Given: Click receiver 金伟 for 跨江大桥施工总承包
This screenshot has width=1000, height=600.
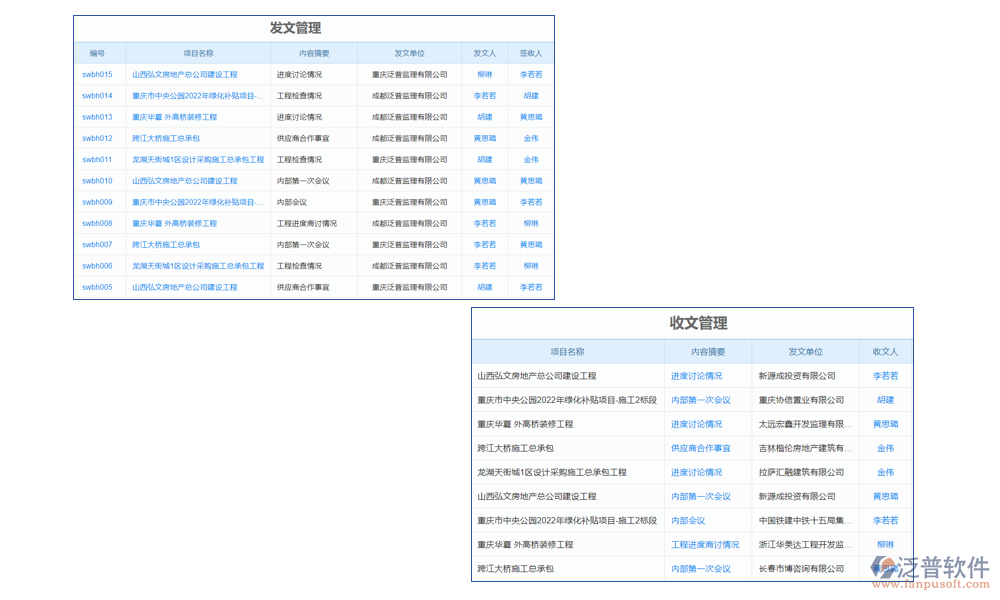Looking at the screenshot, I should tap(885, 448).
